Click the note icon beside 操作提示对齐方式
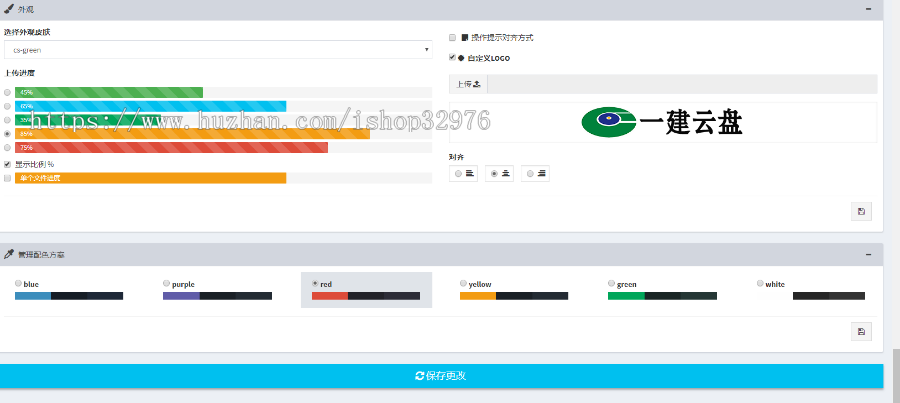 pos(465,37)
